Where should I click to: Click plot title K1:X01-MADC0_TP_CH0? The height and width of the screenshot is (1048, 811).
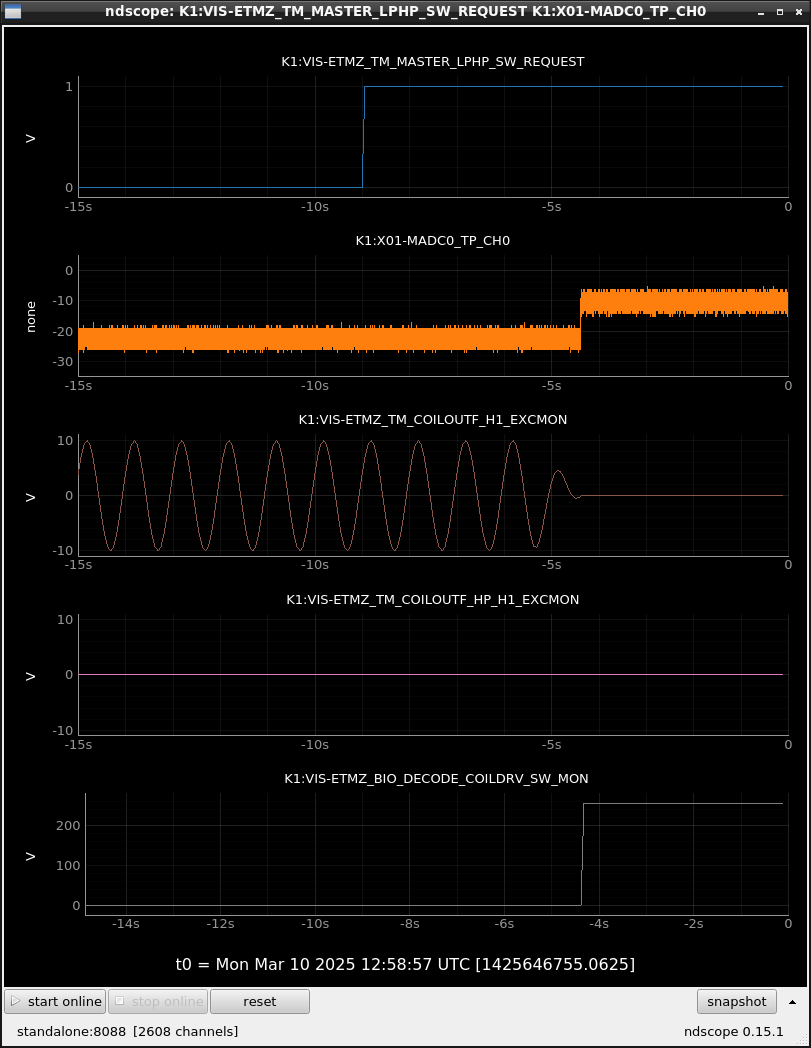[433, 241]
